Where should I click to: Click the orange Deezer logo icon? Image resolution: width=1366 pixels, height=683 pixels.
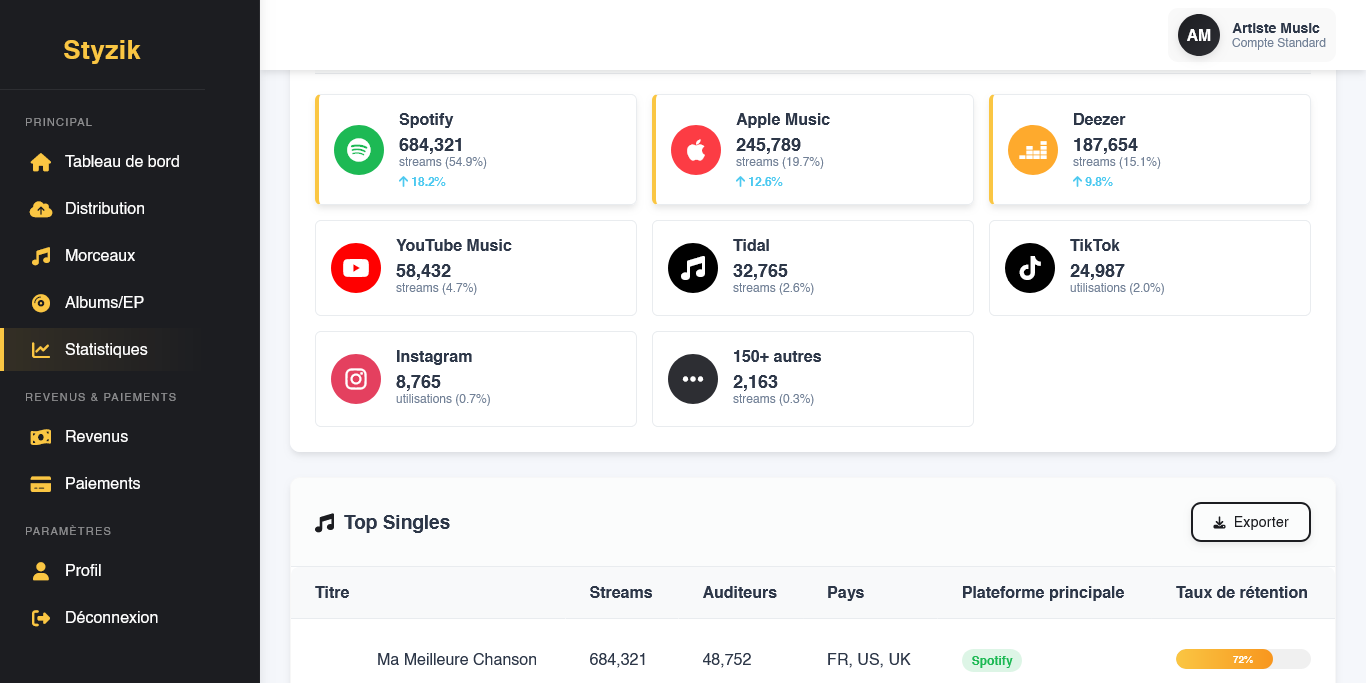(1033, 150)
